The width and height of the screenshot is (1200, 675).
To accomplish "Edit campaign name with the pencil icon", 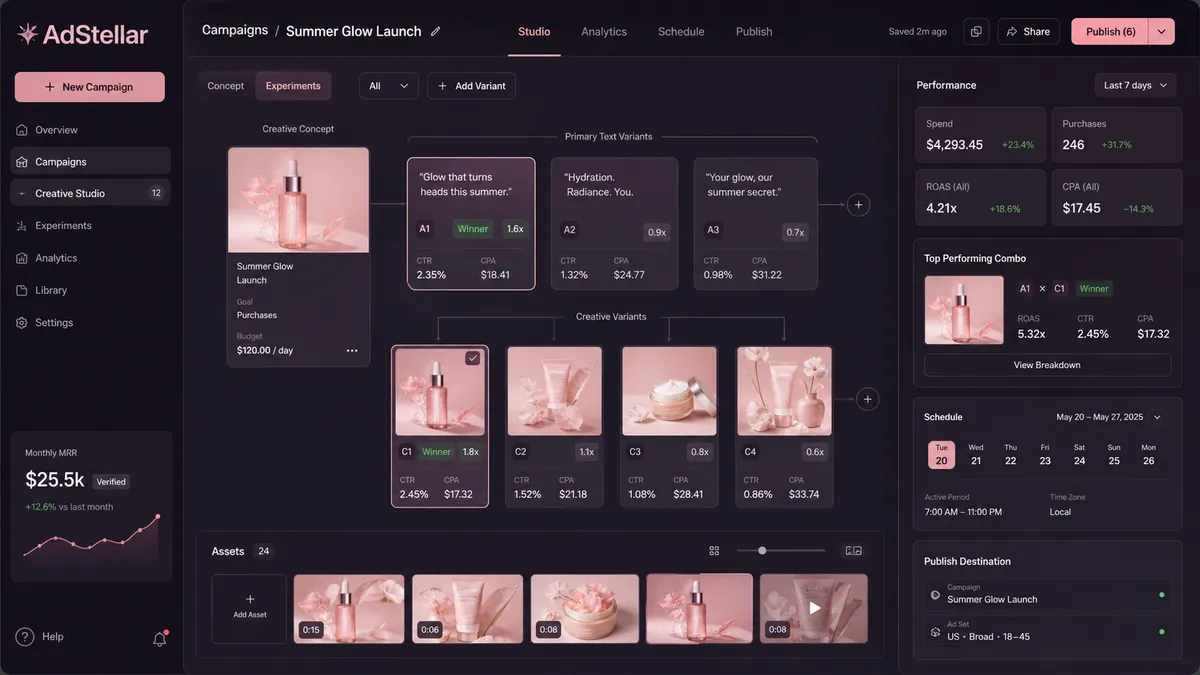I will tap(435, 32).
